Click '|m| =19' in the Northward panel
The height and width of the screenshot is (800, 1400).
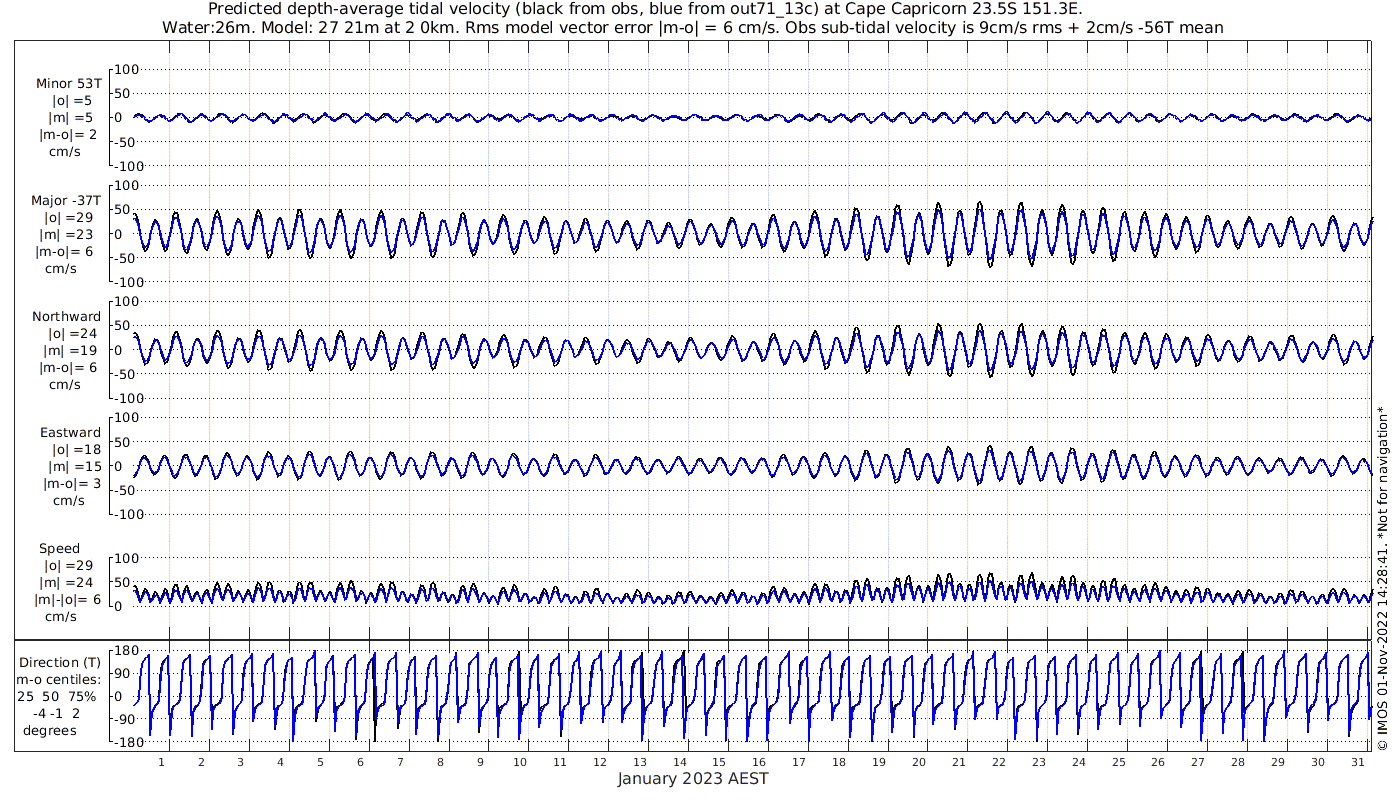70,350
